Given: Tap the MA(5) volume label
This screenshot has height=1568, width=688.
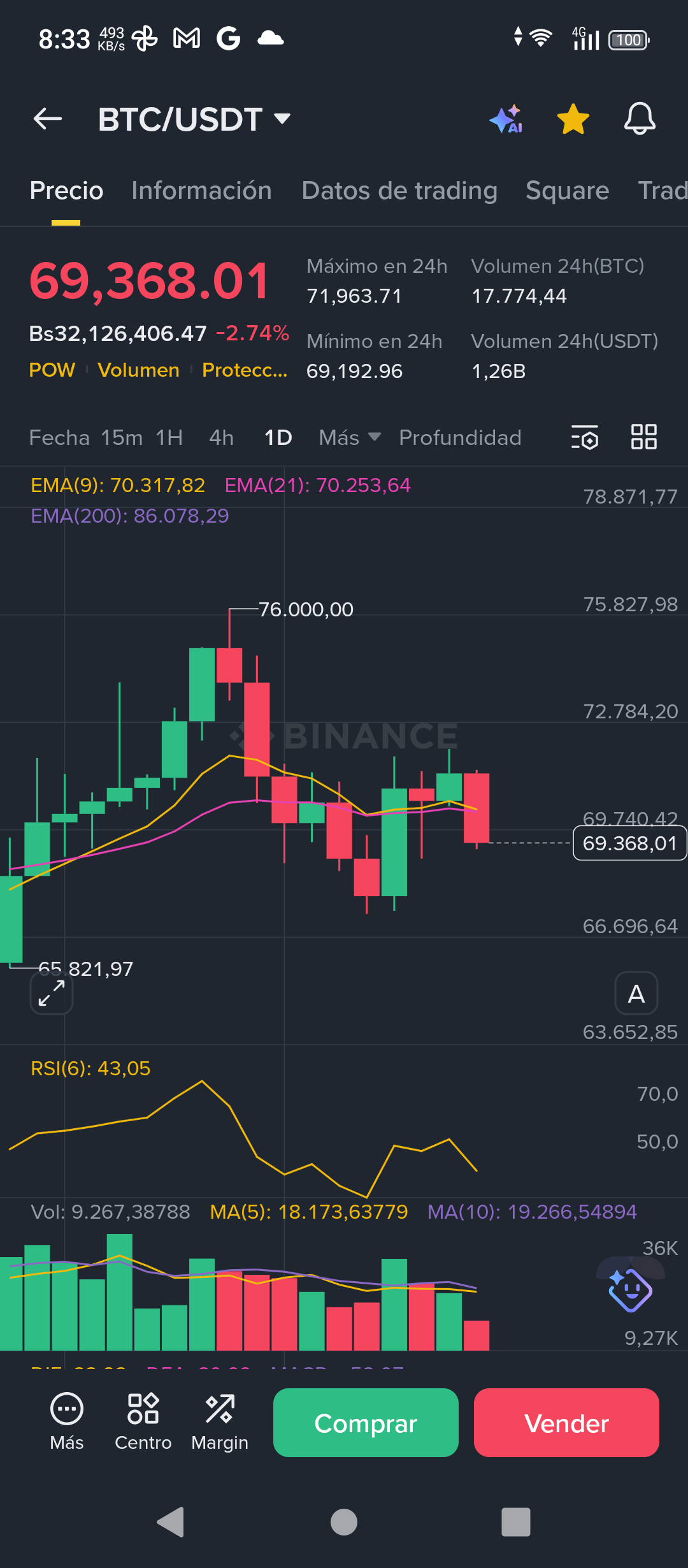Looking at the screenshot, I should click(x=309, y=1211).
